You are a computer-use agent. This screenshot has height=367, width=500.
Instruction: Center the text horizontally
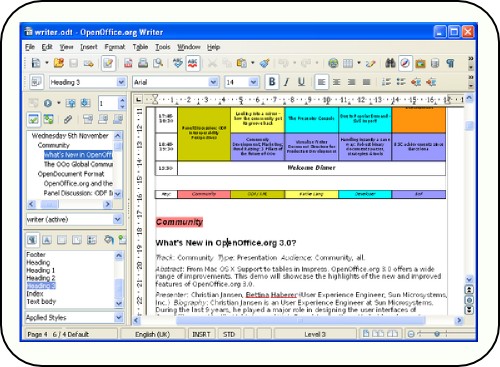tap(337, 82)
